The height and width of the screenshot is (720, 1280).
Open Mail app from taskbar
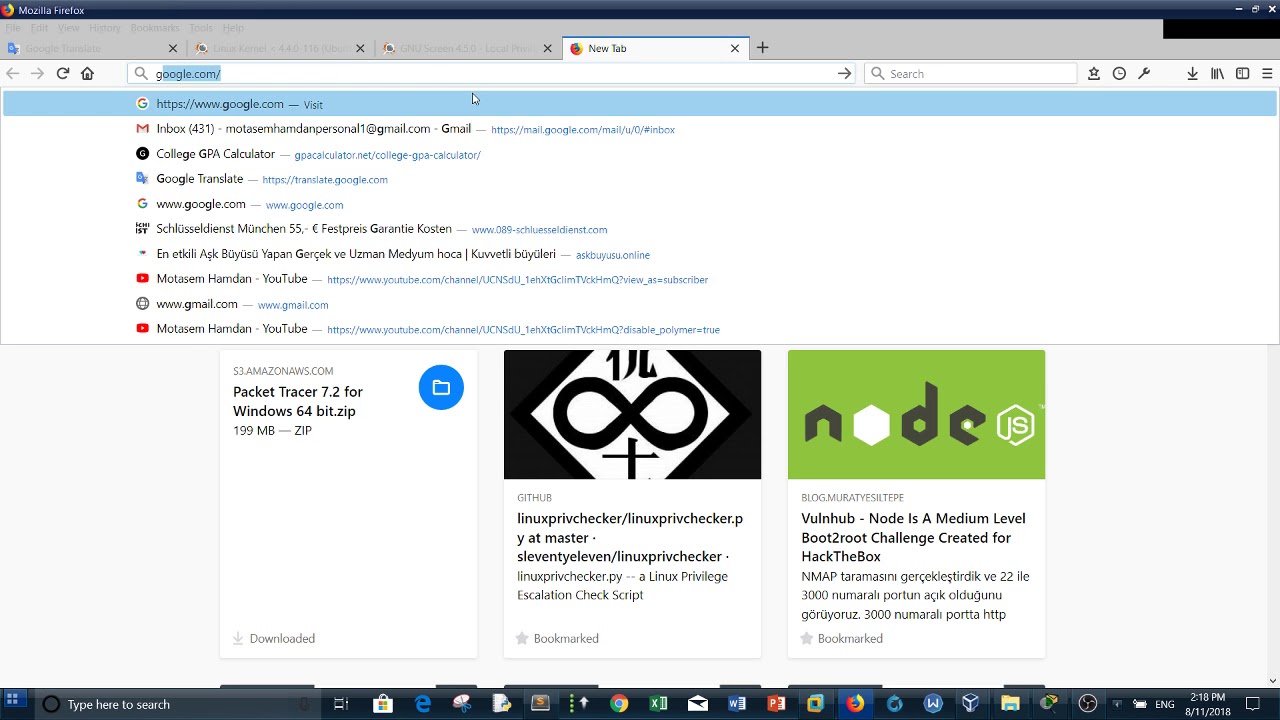698,704
